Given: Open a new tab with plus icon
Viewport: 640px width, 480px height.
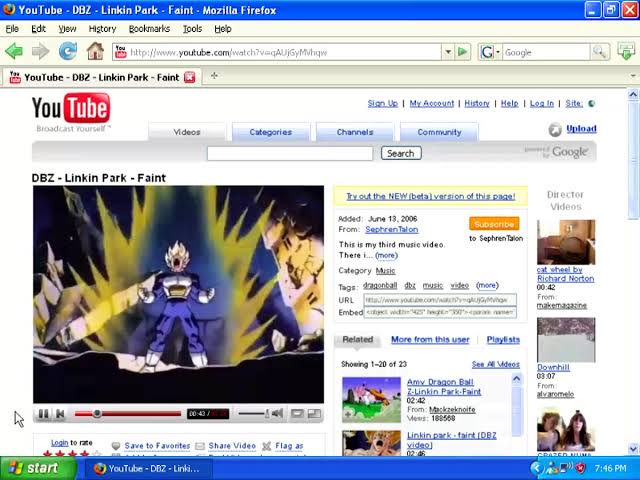Looking at the screenshot, I should tap(214, 75).
